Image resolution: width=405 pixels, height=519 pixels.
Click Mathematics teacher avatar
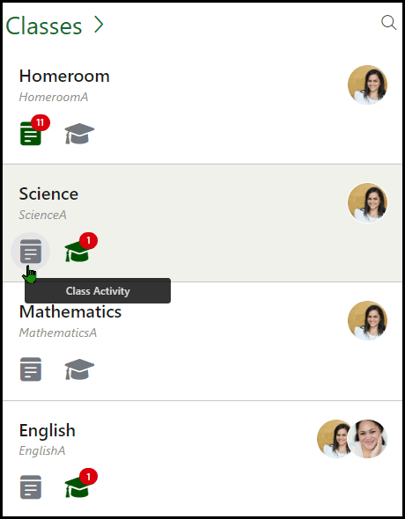368,321
